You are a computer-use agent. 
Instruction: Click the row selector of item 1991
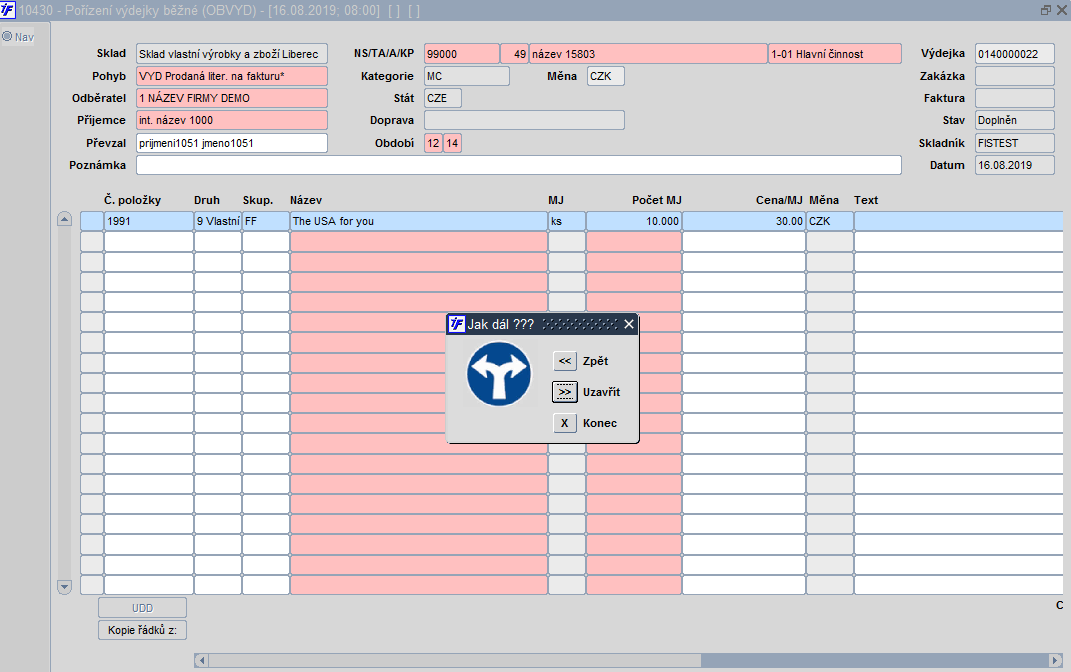tap(92, 221)
